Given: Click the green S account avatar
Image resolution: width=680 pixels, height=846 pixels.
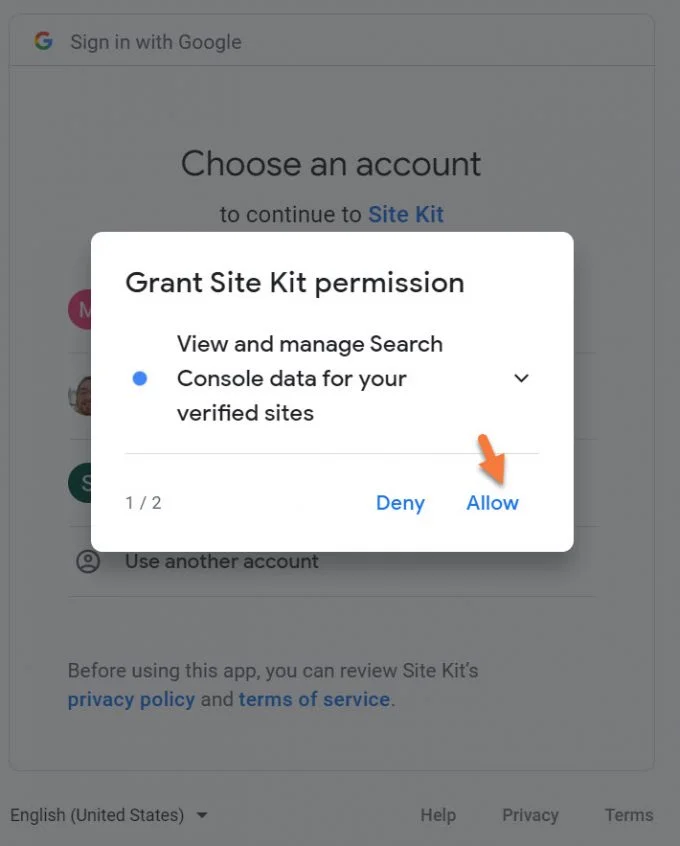Looking at the screenshot, I should coord(80,482).
